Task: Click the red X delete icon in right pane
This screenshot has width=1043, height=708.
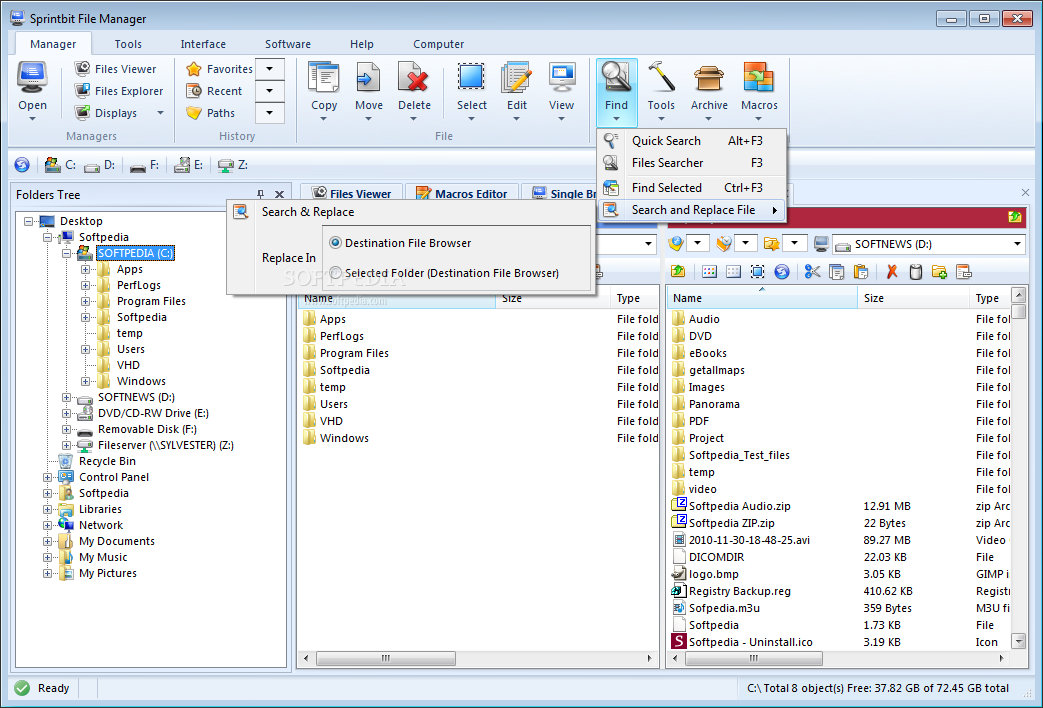Action: click(892, 271)
